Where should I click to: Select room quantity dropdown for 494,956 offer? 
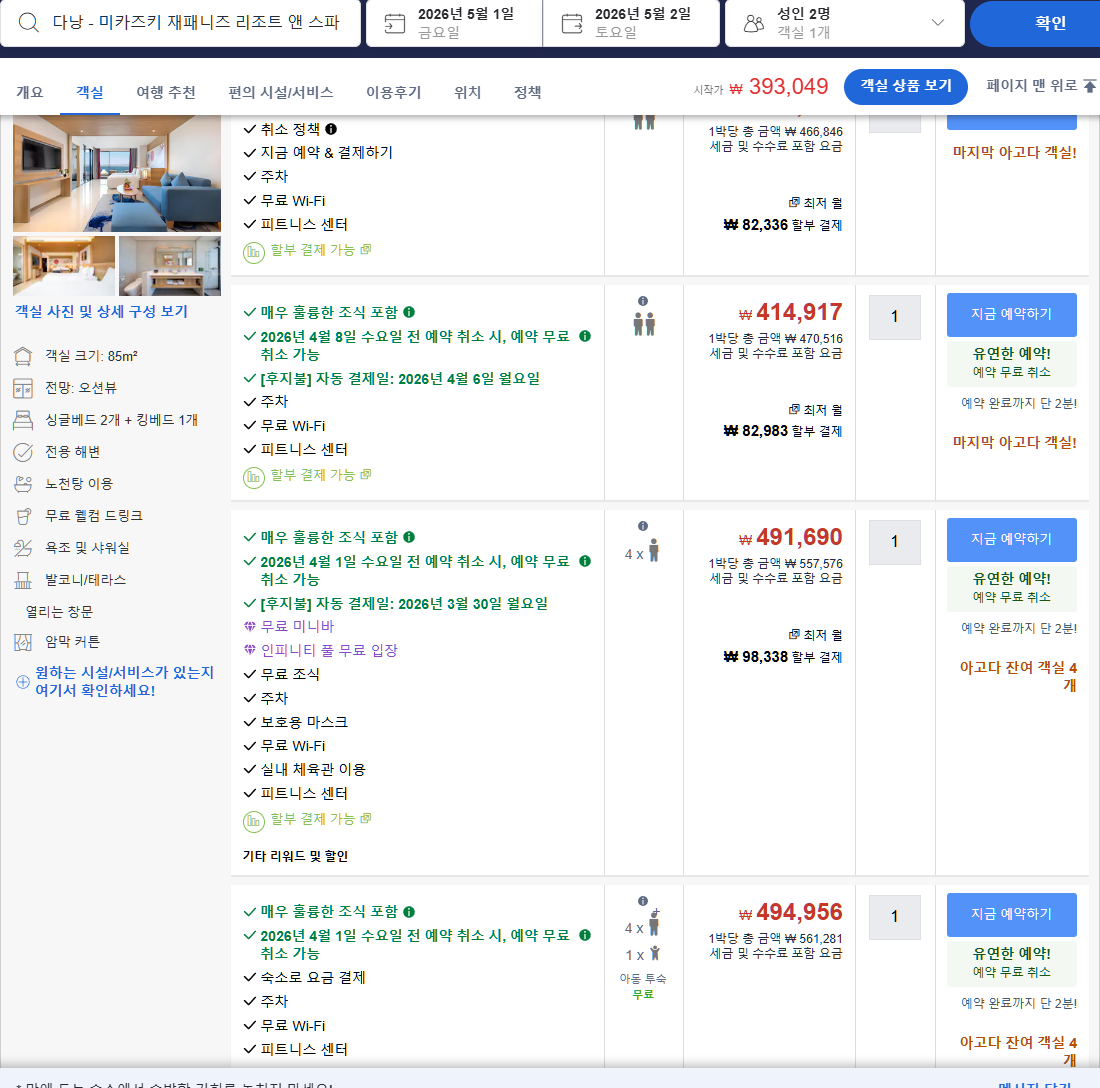coord(894,917)
